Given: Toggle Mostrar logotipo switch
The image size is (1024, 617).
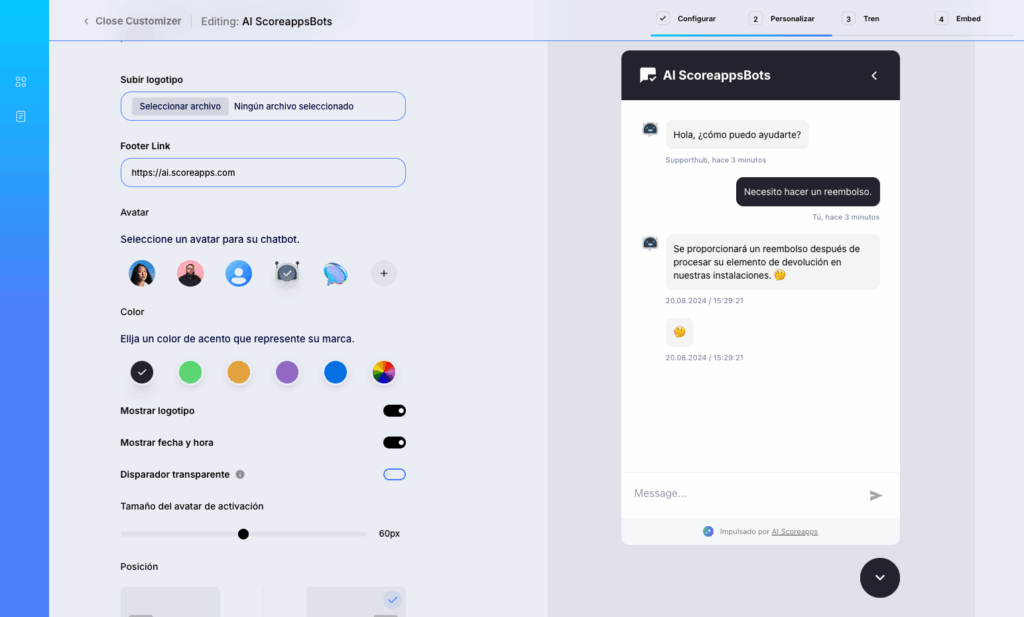Looking at the screenshot, I should (394, 411).
